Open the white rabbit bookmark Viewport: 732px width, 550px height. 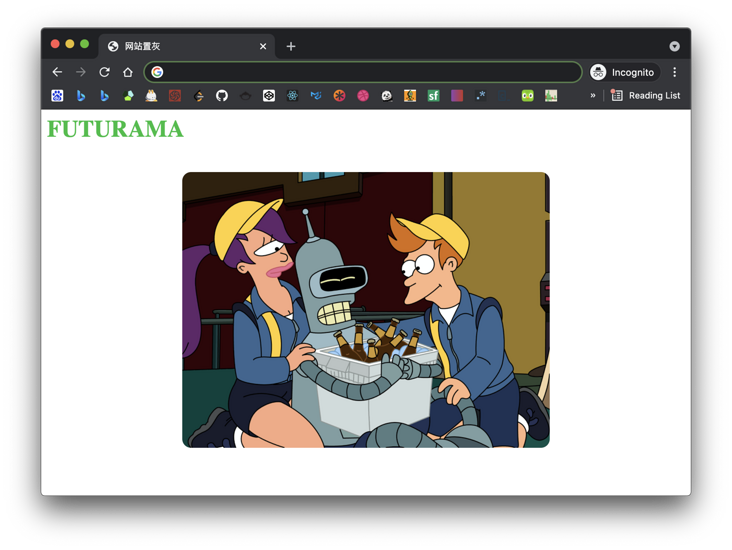pyautogui.click(x=151, y=96)
